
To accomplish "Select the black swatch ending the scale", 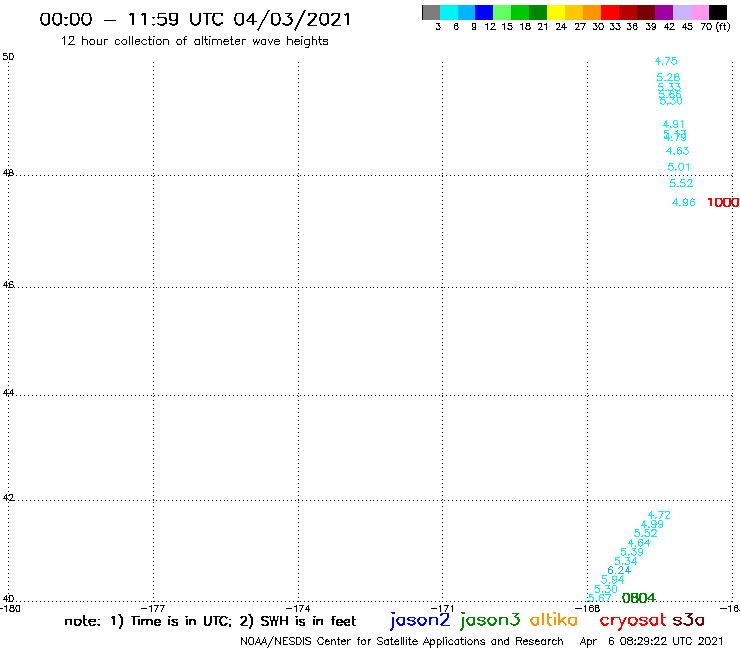I will click(718, 12).
